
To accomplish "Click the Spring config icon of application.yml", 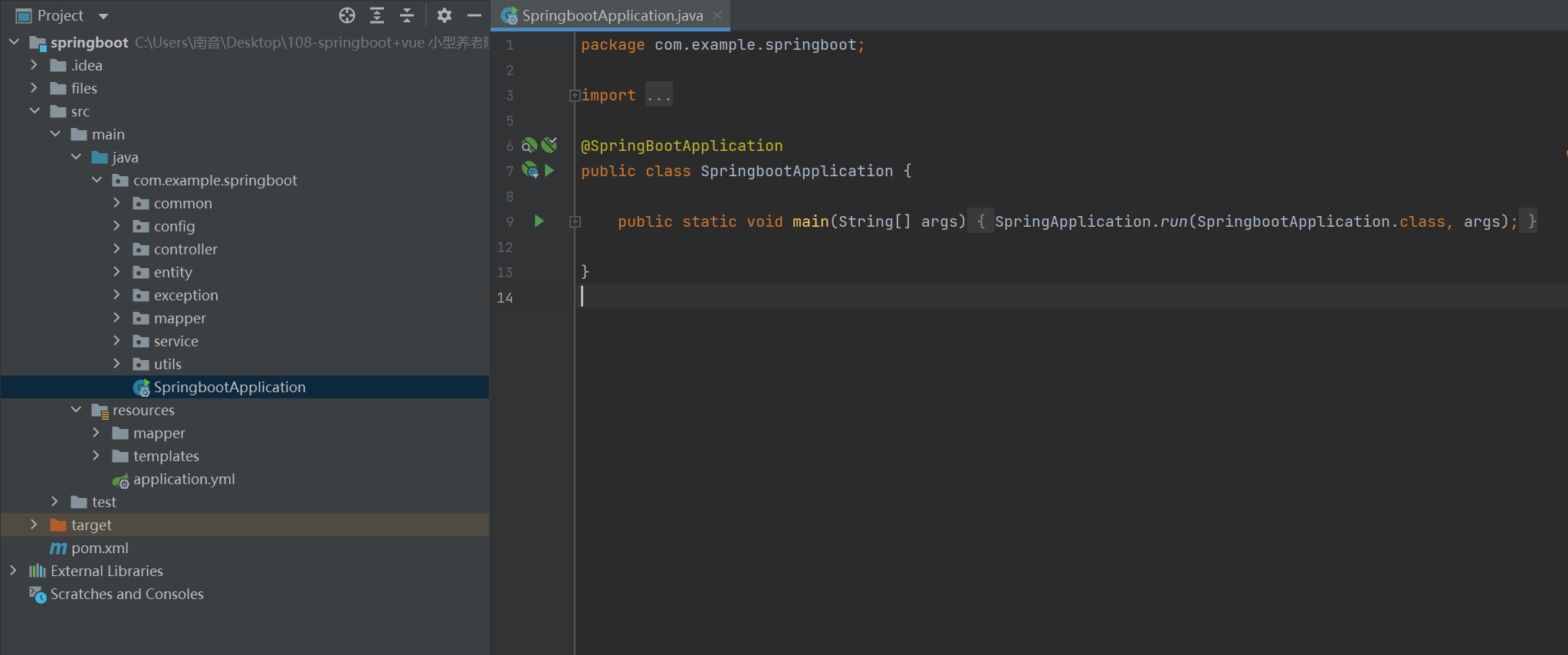I will coord(120,480).
